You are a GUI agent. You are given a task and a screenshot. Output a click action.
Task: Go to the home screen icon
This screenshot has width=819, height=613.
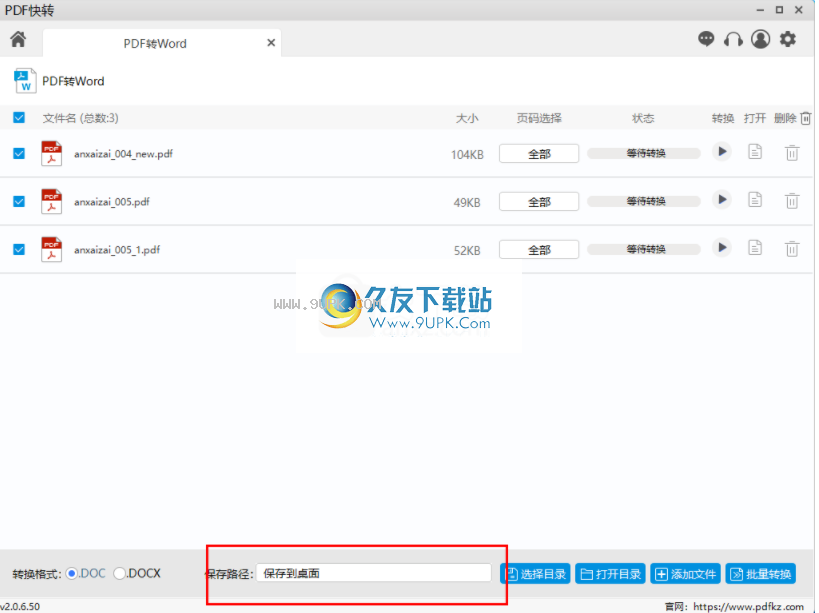point(18,39)
